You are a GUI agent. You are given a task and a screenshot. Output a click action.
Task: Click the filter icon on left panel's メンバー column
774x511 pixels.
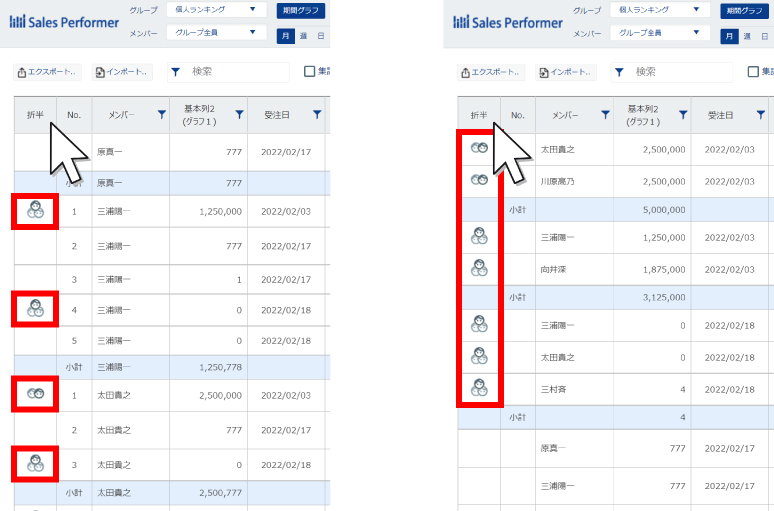tap(162, 116)
